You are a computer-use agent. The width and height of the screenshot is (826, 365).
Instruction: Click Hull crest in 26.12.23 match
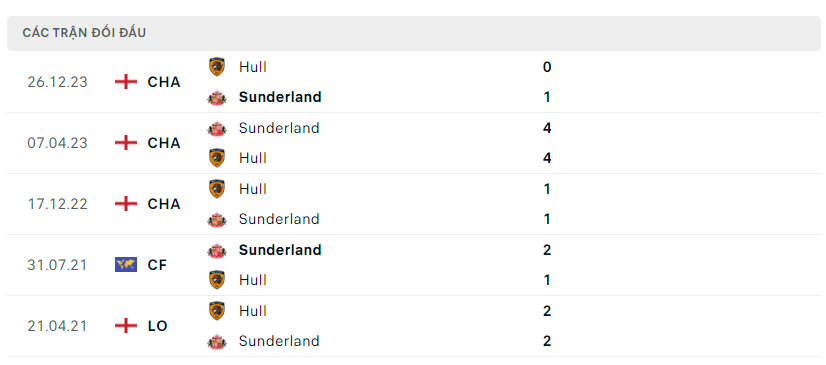[217, 67]
